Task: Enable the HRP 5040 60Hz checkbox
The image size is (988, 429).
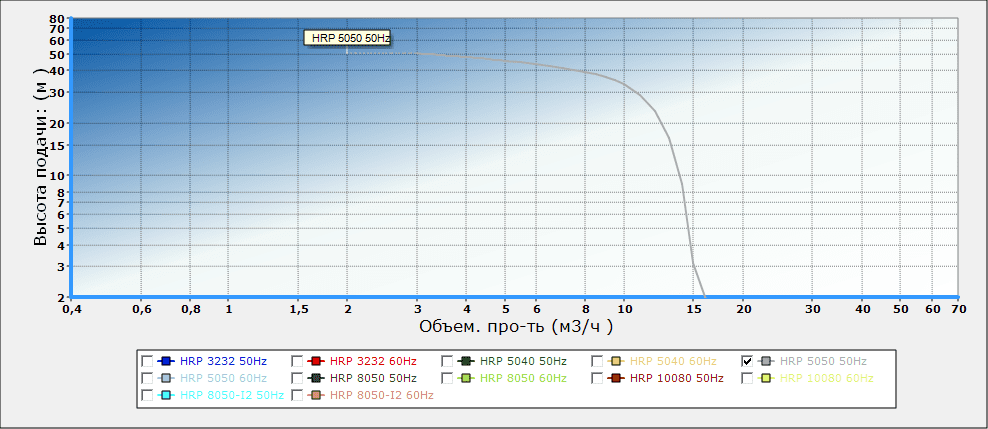Action: 597,361
